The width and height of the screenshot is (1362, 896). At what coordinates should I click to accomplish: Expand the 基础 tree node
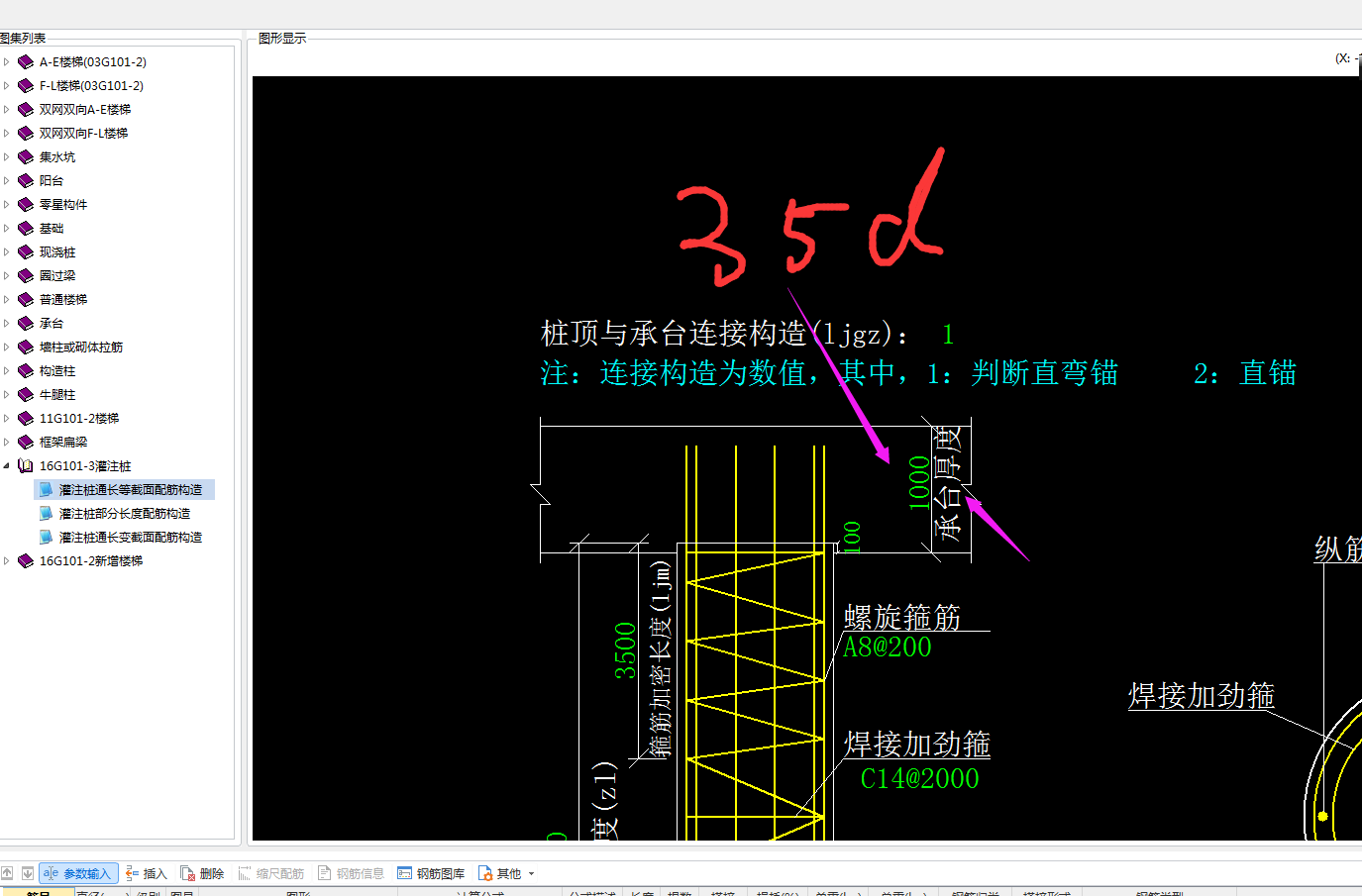point(7,228)
